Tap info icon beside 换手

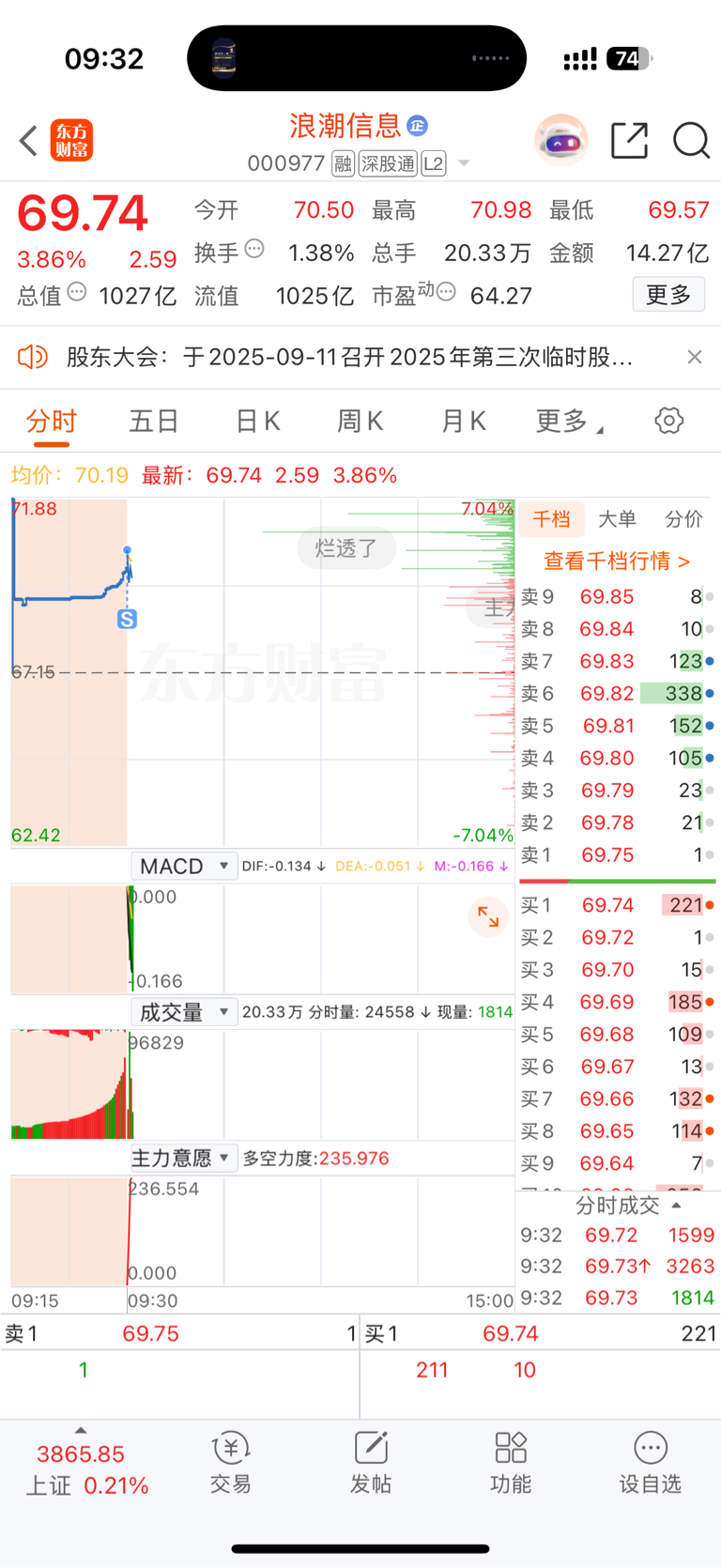(x=254, y=250)
